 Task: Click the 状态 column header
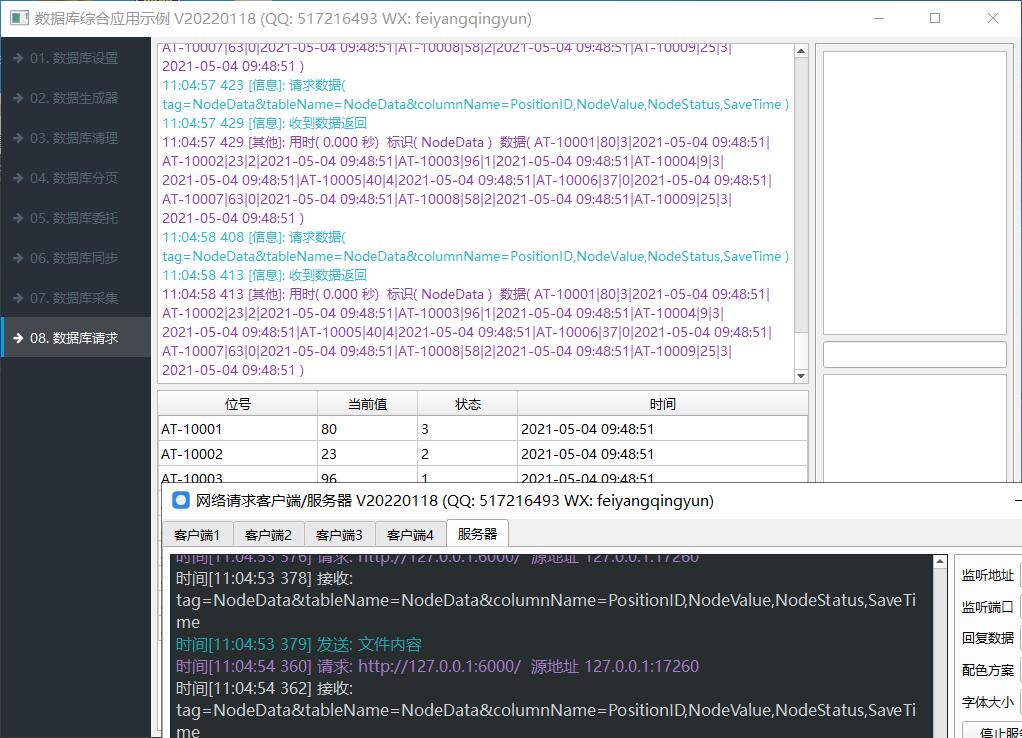pos(467,404)
